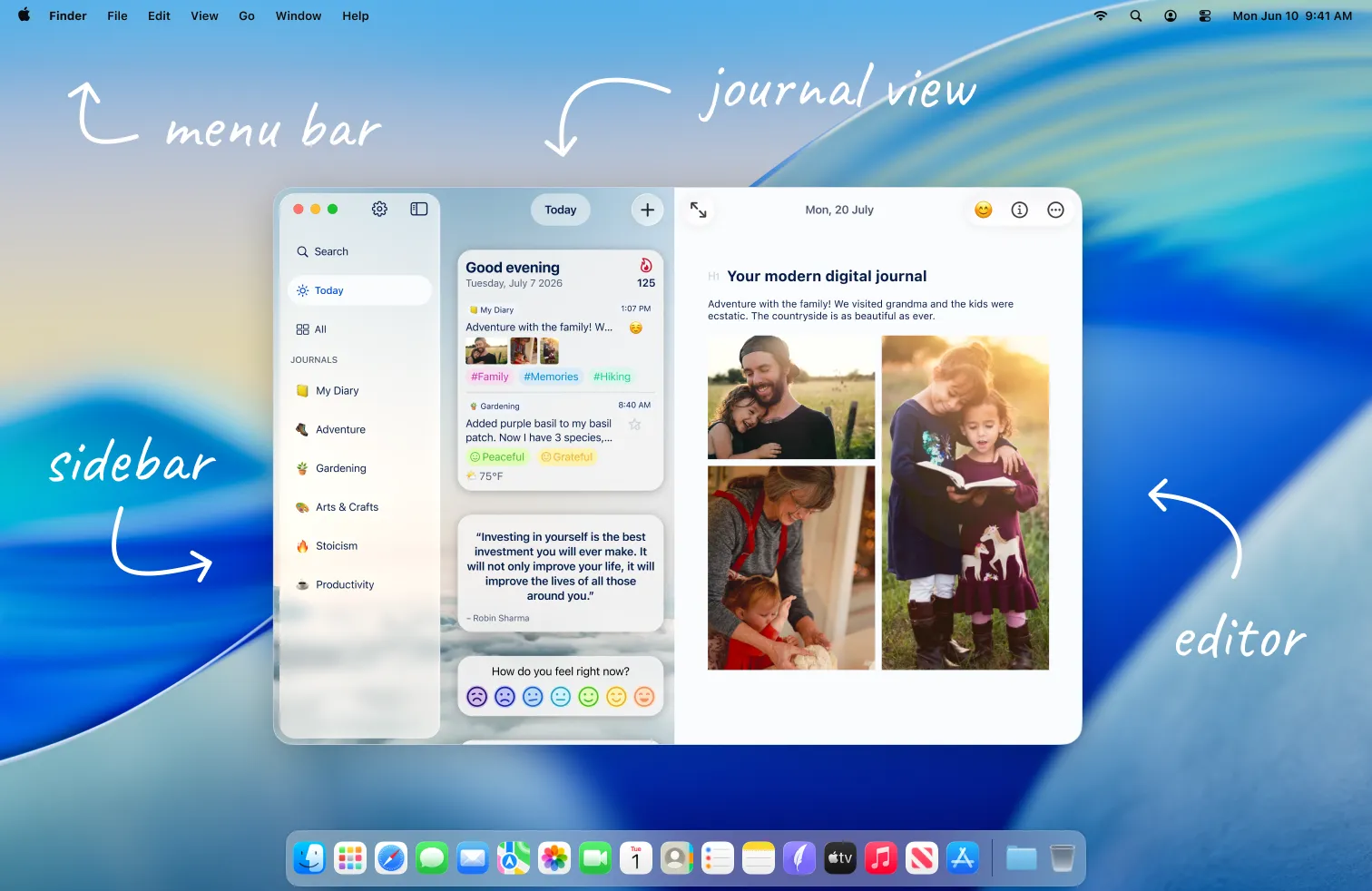The image size is (1372, 891).
Task: Click the info icon on the editor toolbar
Action: pyautogui.click(x=1019, y=210)
